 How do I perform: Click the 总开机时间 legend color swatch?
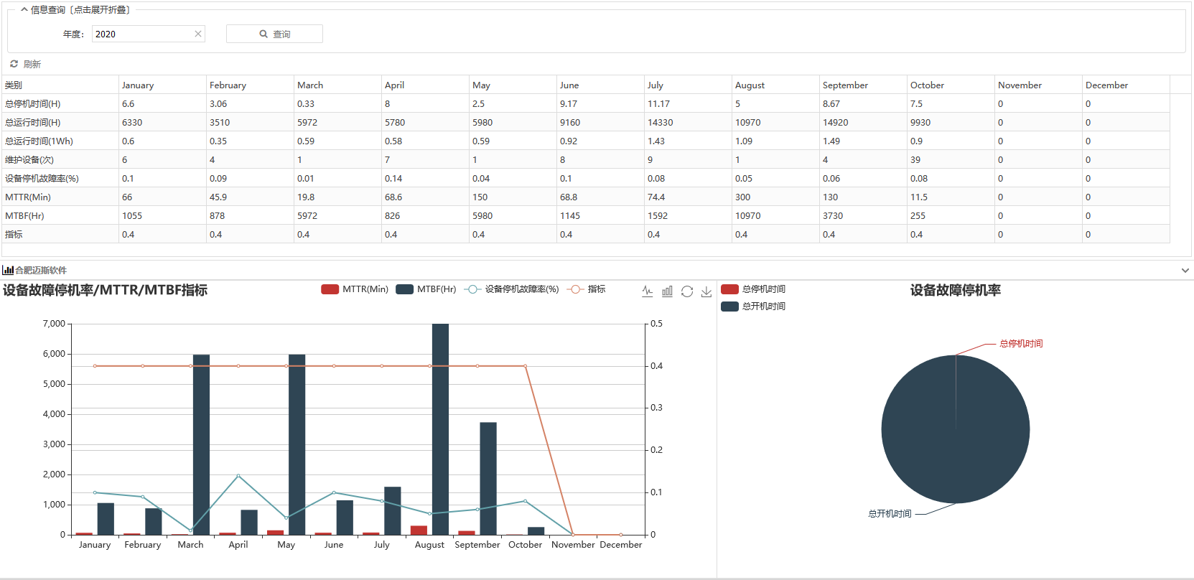(730, 306)
